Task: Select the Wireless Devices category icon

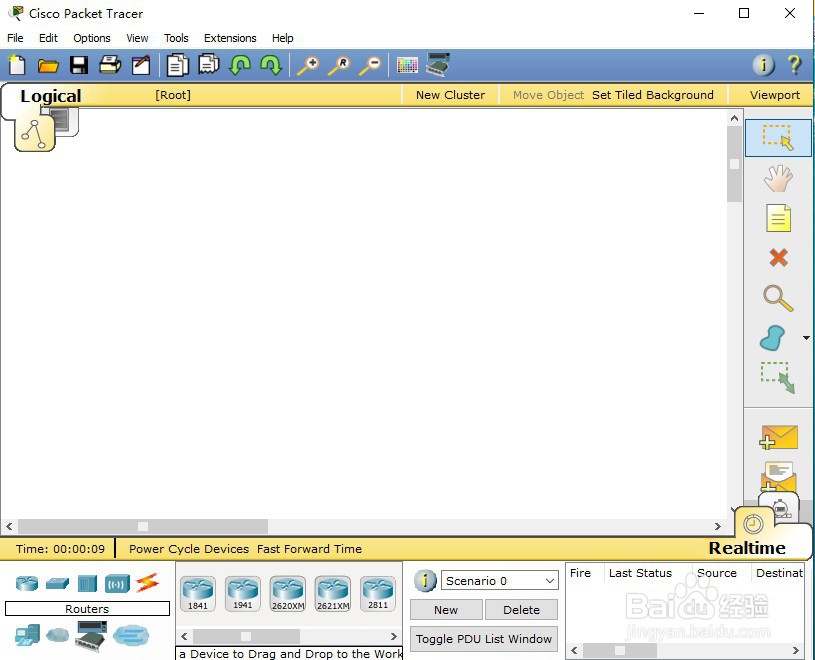Action: tap(117, 584)
